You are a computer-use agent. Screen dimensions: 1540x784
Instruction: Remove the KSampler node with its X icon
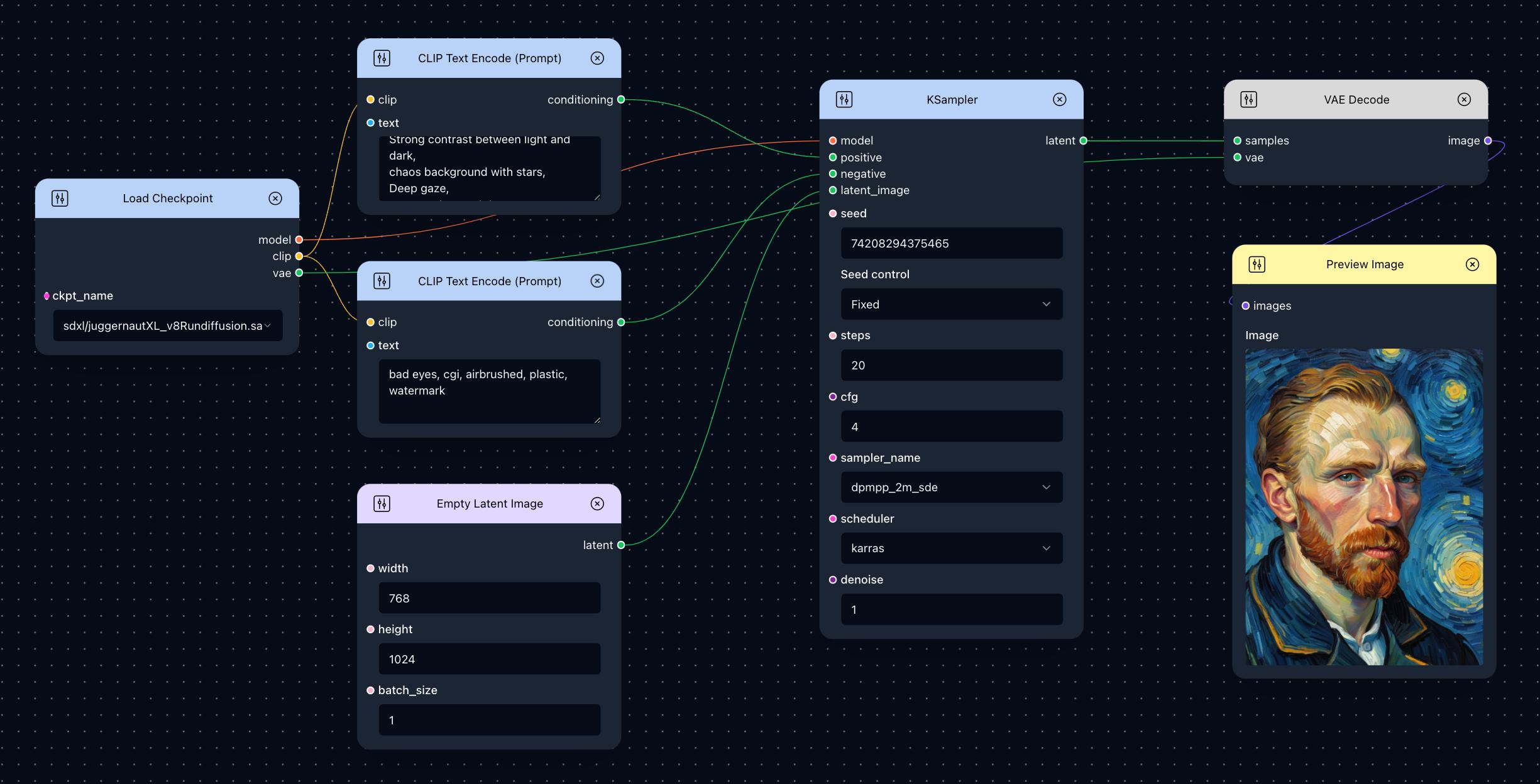click(x=1060, y=99)
